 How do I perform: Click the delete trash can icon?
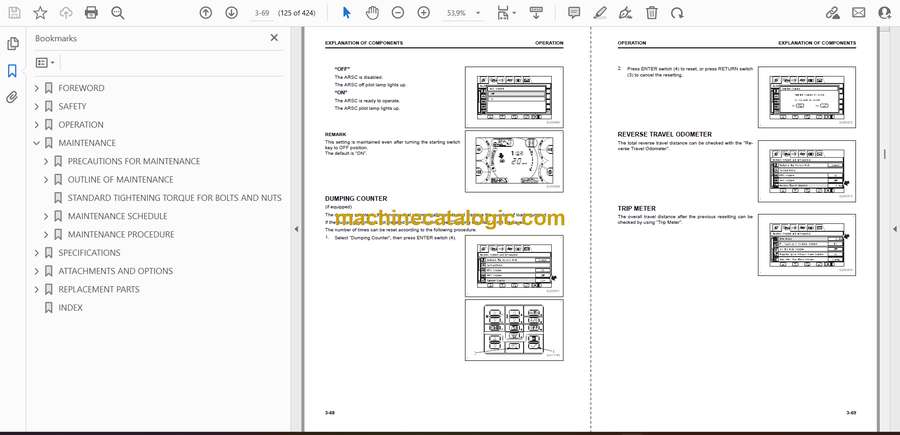(651, 13)
